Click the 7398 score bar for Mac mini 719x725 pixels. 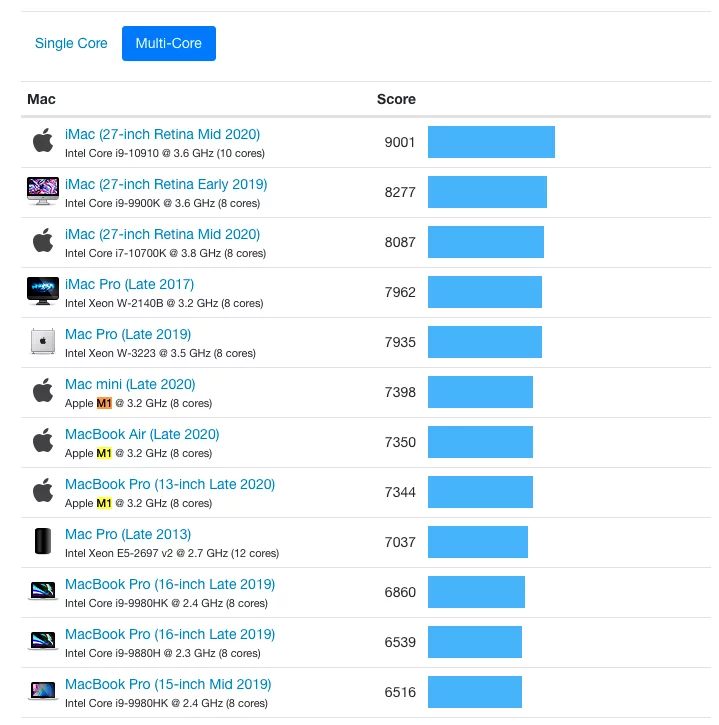(480, 392)
